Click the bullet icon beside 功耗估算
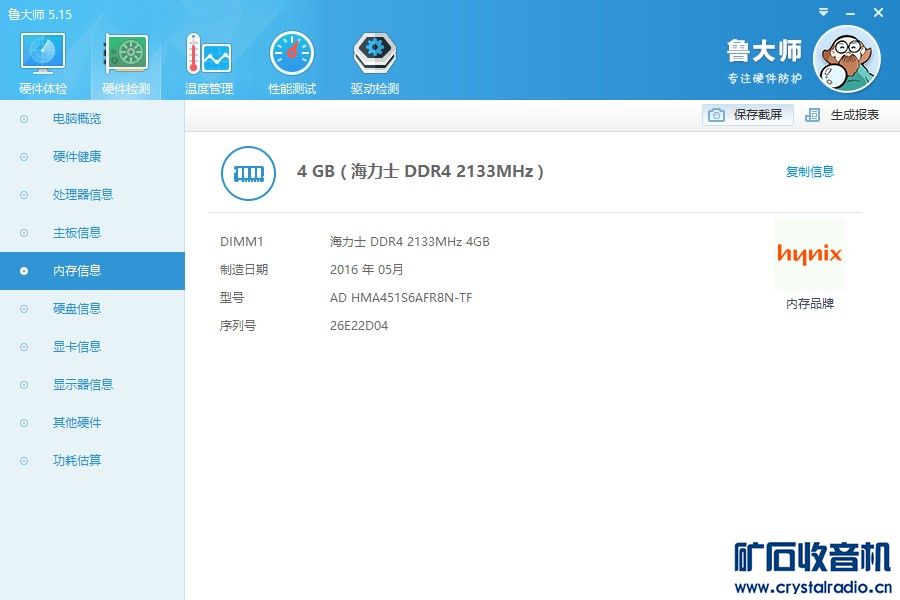This screenshot has height=600, width=900. click(24, 460)
